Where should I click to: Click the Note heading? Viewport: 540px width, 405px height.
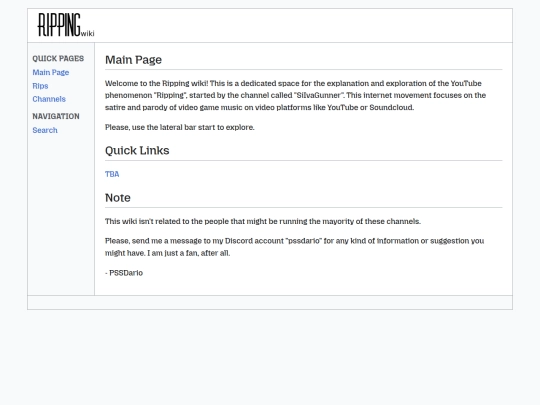pyautogui.click(x=118, y=198)
